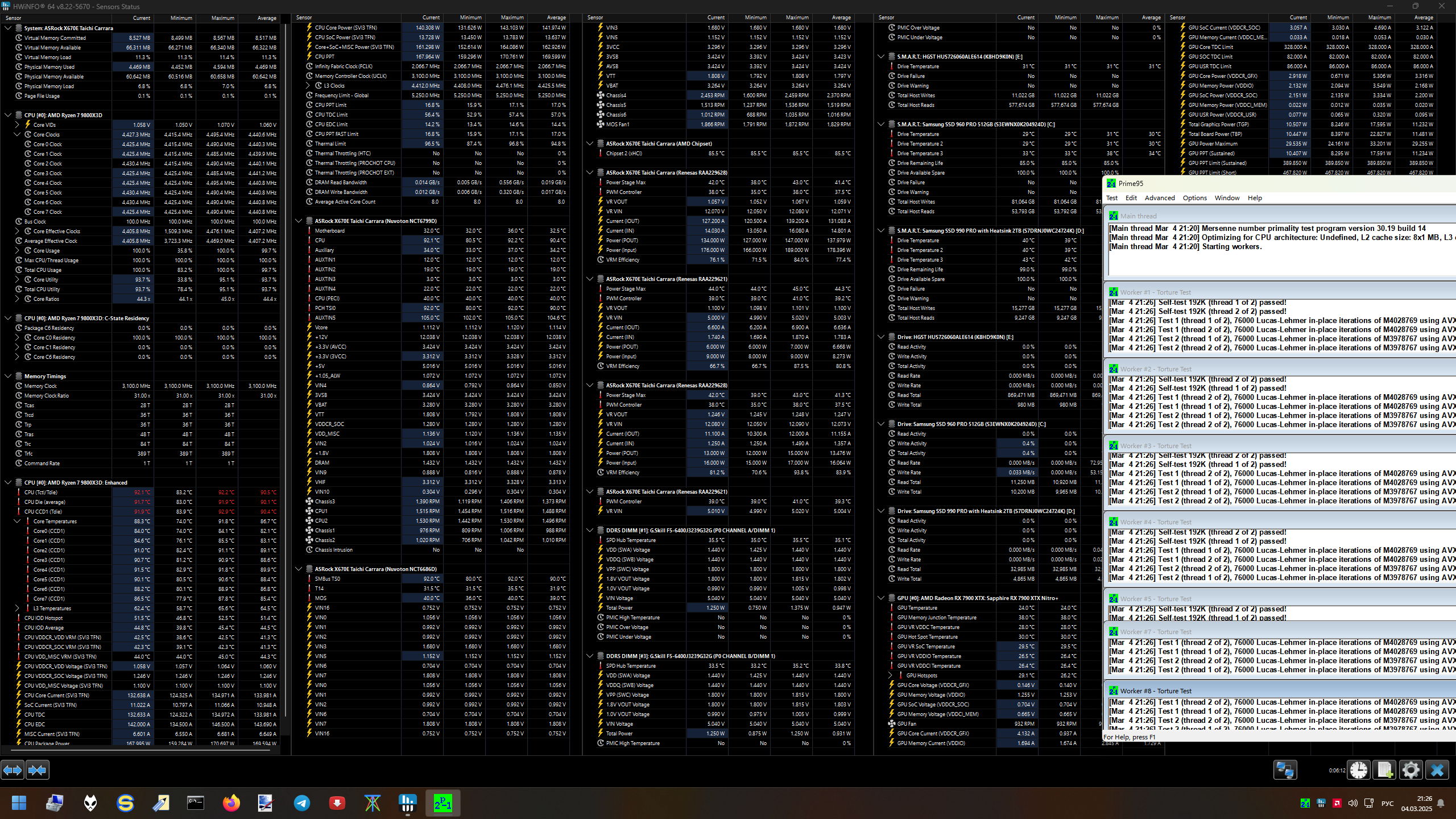This screenshot has height=819, width=1456.
Task: Click the РУС language indicator
Action: tap(1387, 803)
